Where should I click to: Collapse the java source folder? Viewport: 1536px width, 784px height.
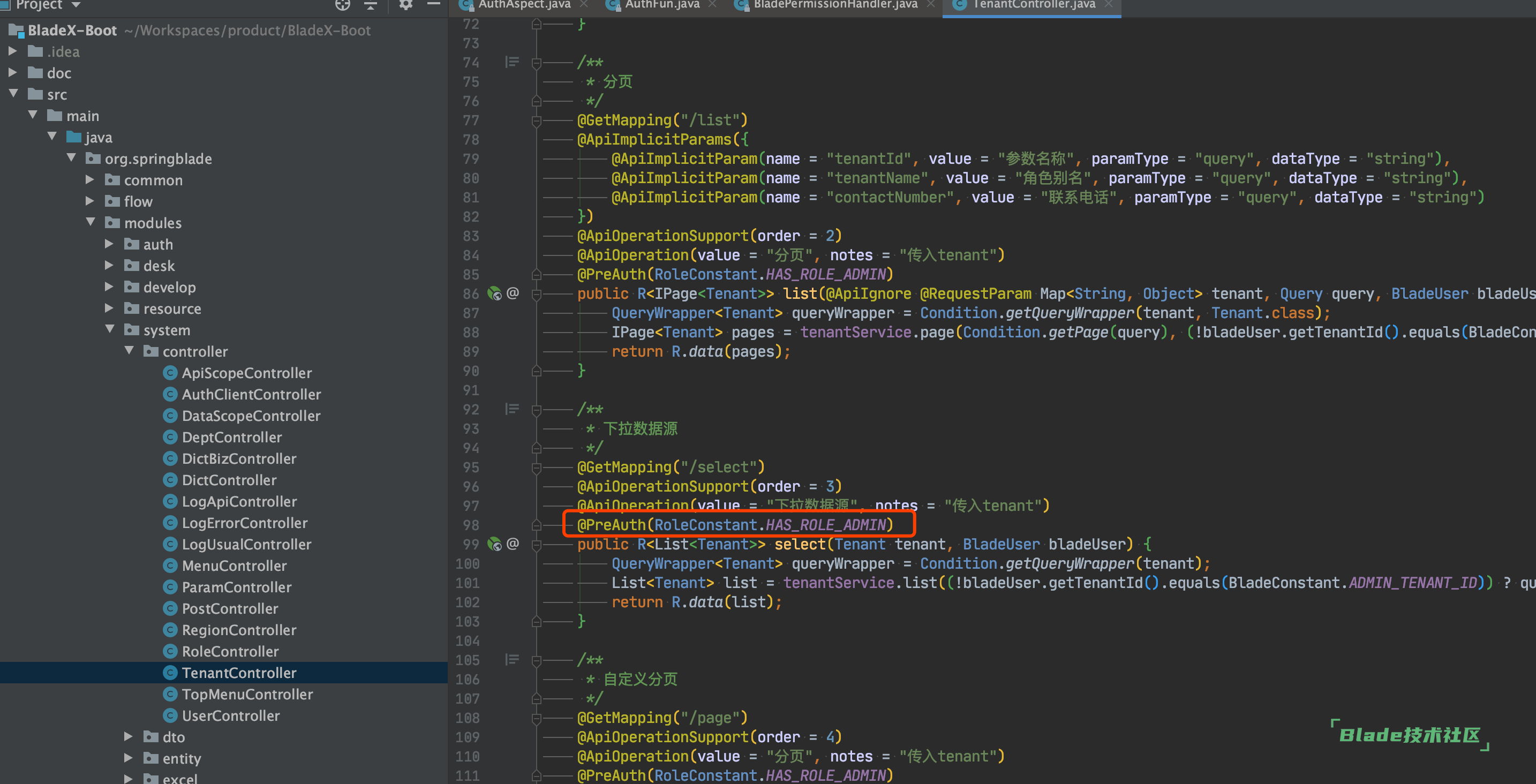[52, 137]
